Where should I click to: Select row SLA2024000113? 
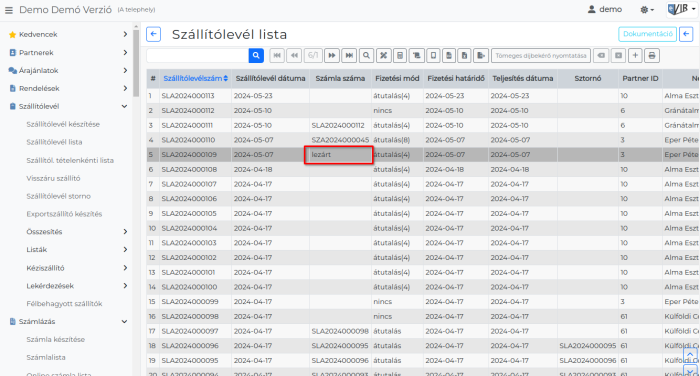423,96
